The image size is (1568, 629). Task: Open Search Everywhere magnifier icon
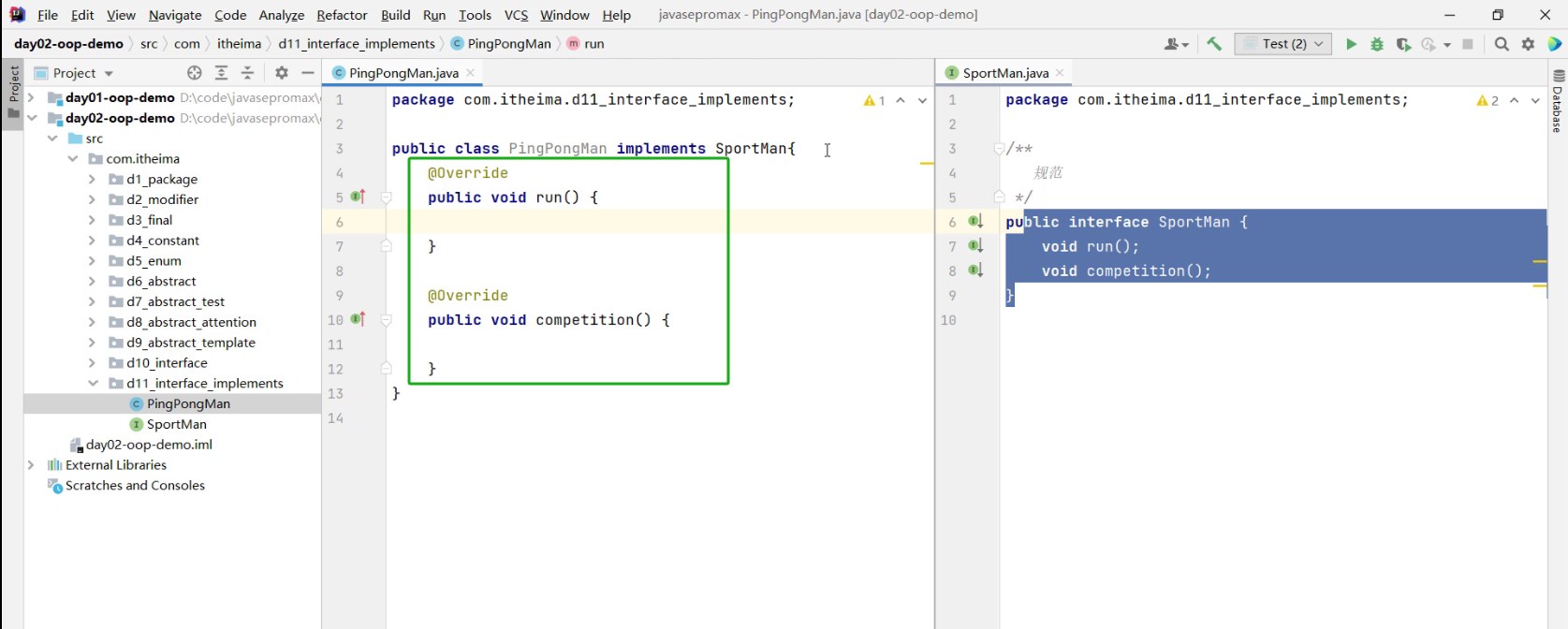(1502, 44)
